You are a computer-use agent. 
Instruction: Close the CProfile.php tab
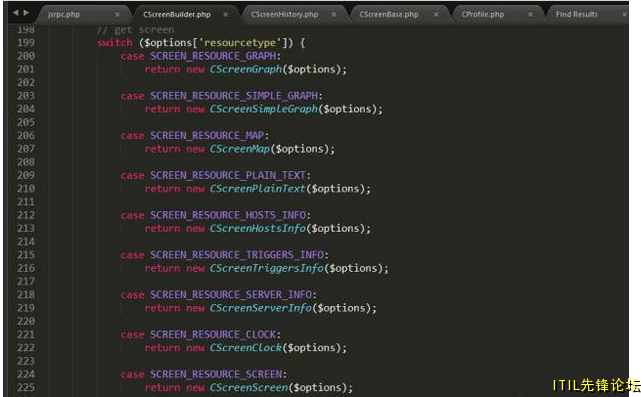coord(530,15)
